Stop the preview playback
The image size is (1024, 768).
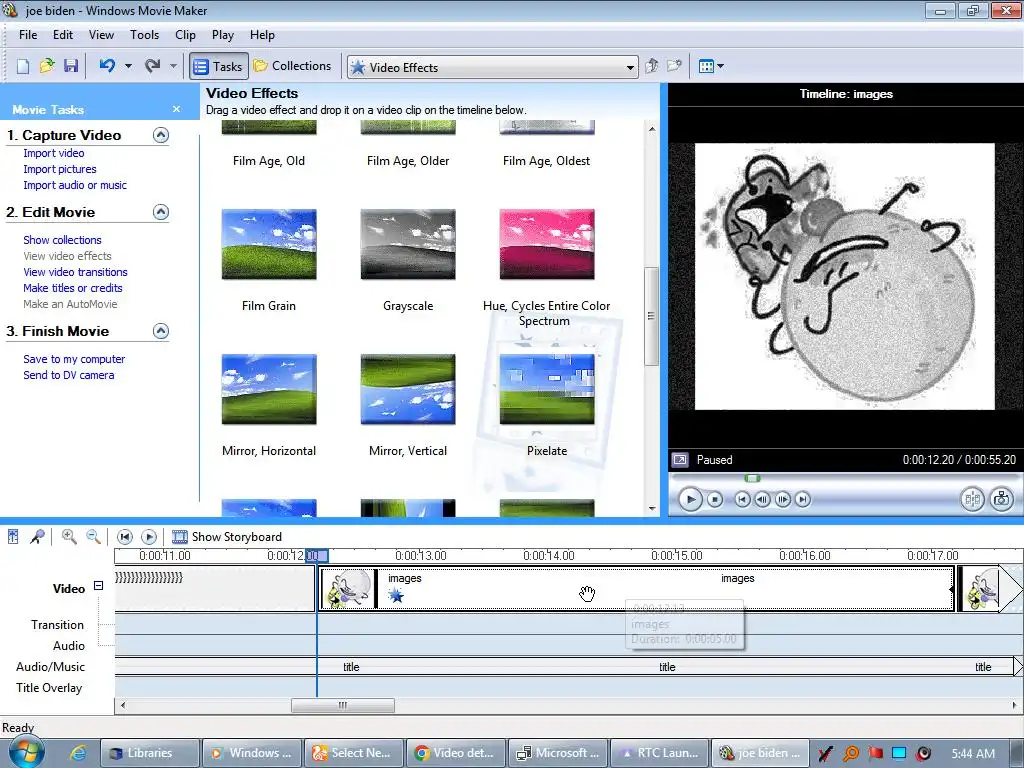715,500
